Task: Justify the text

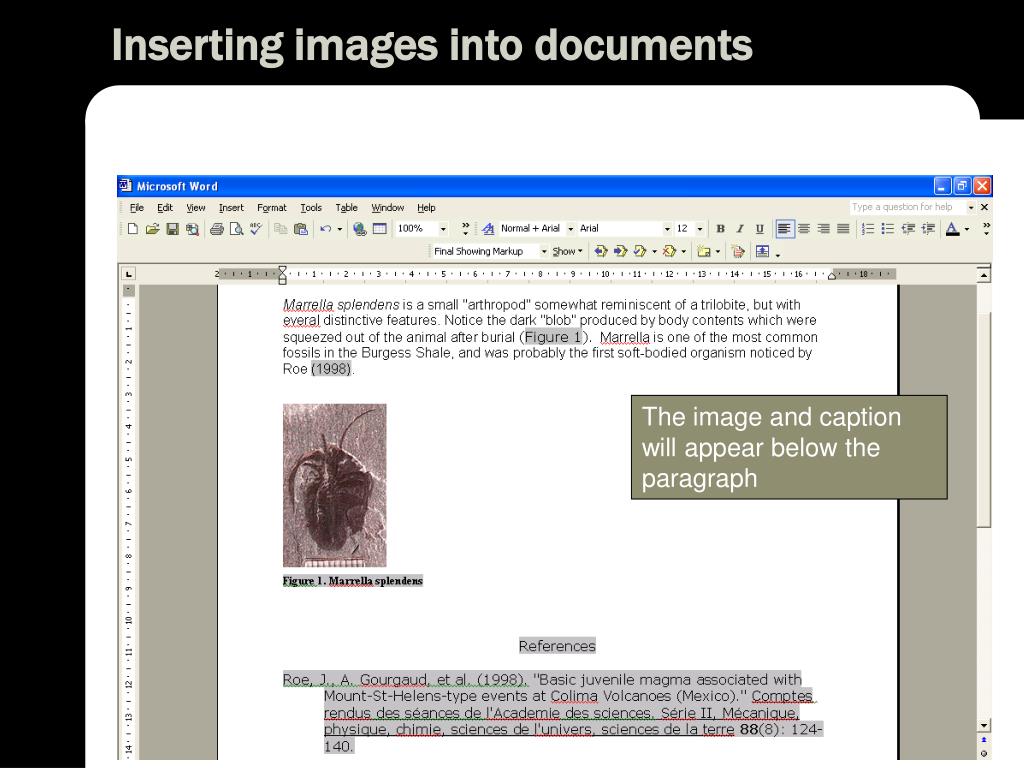Action: click(x=844, y=229)
